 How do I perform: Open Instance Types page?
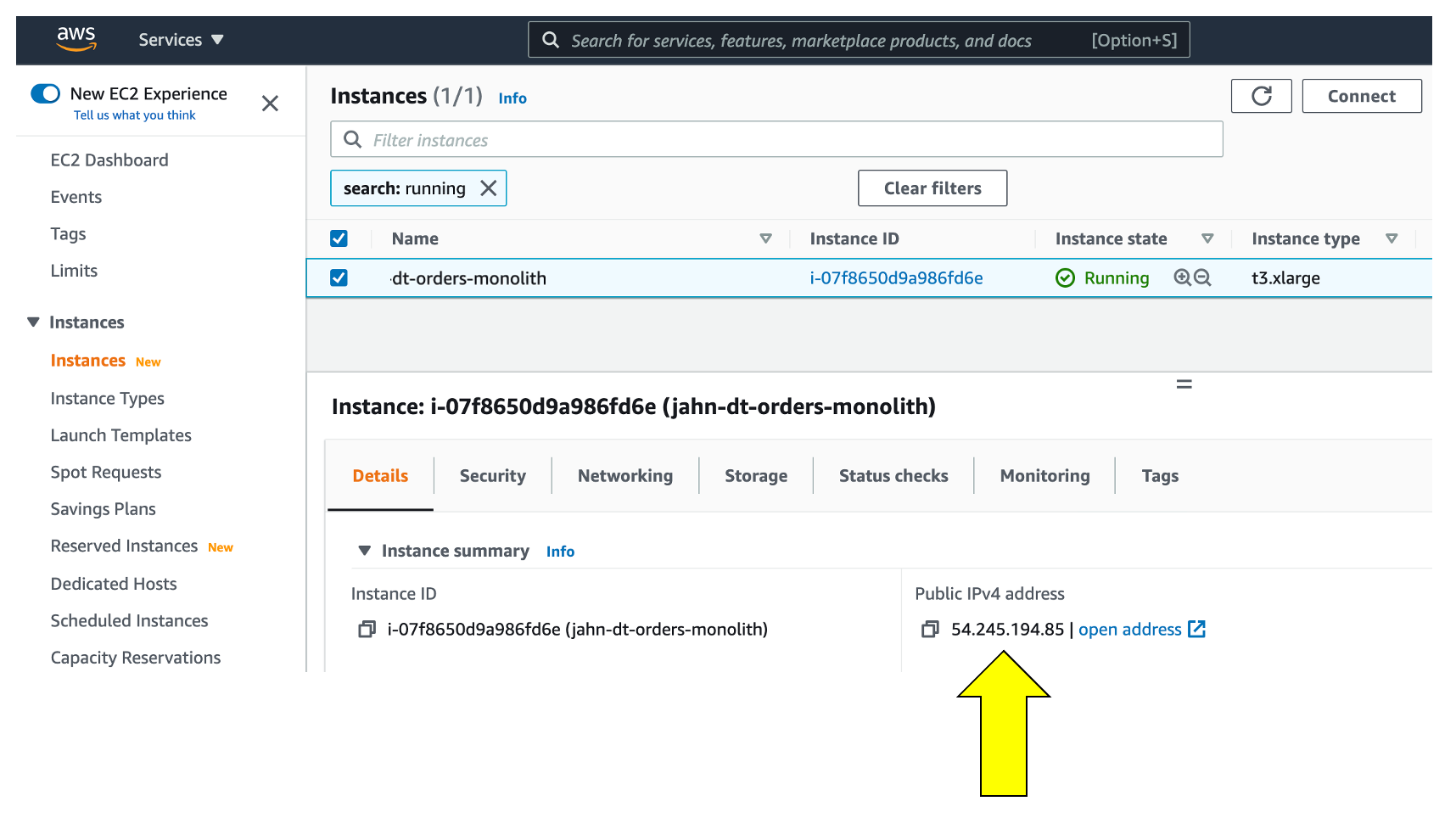click(107, 398)
